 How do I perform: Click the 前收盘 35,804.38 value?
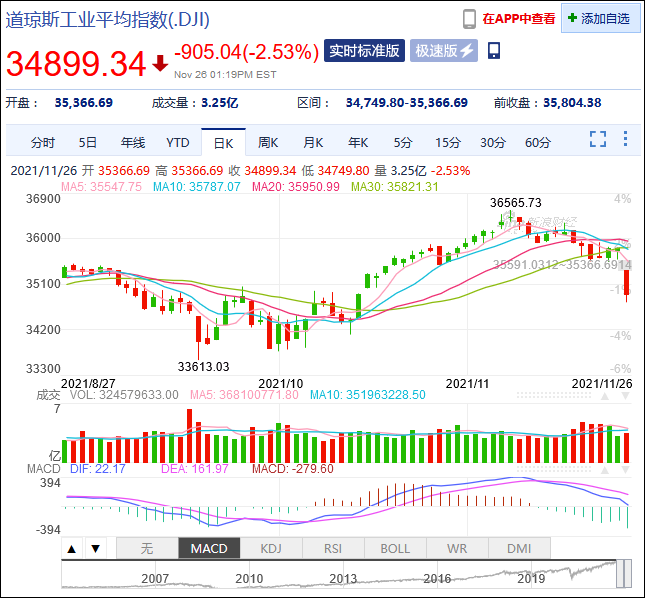tap(572, 103)
